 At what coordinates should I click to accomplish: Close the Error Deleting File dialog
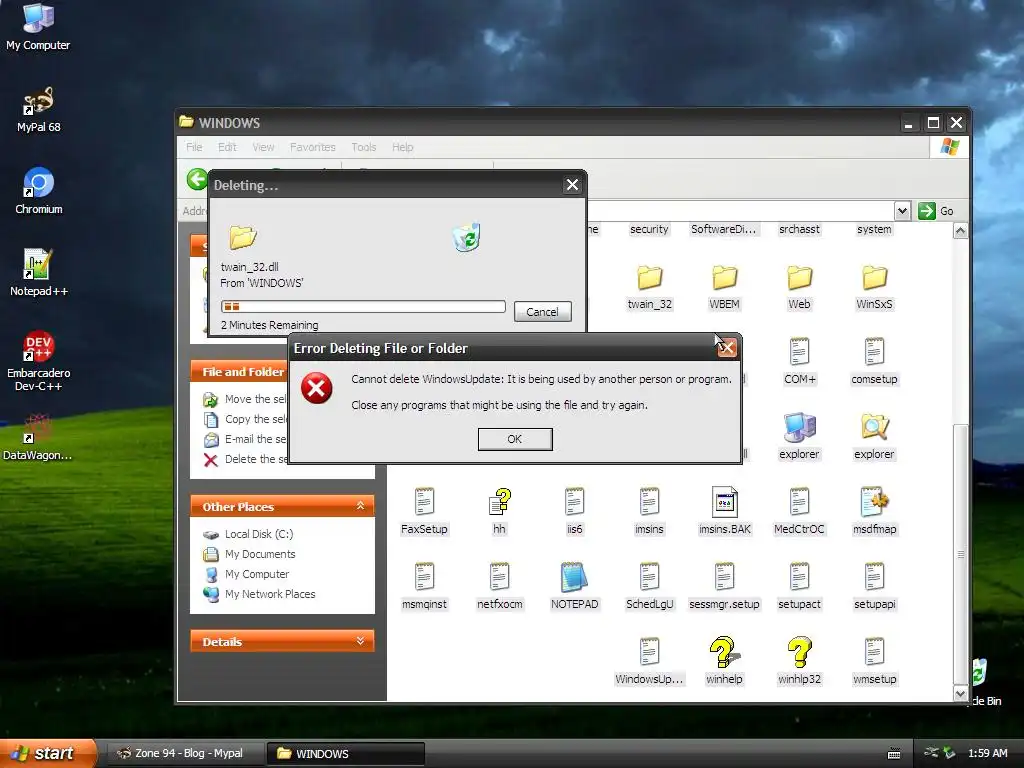tap(727, 348)
